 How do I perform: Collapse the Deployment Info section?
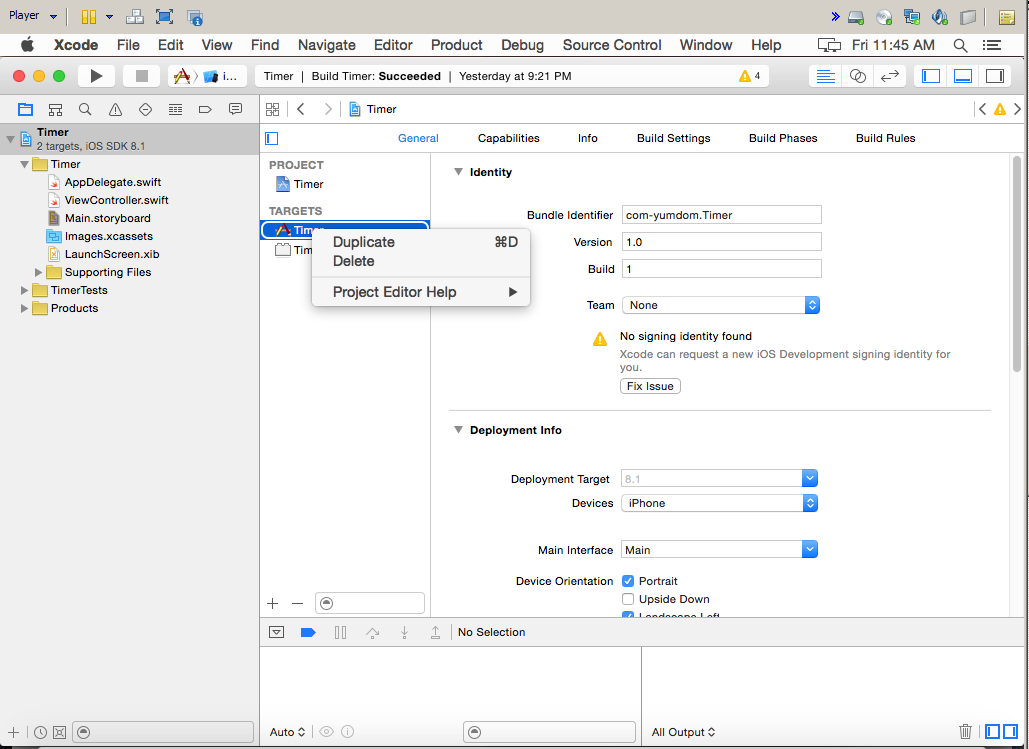point(458,430)
